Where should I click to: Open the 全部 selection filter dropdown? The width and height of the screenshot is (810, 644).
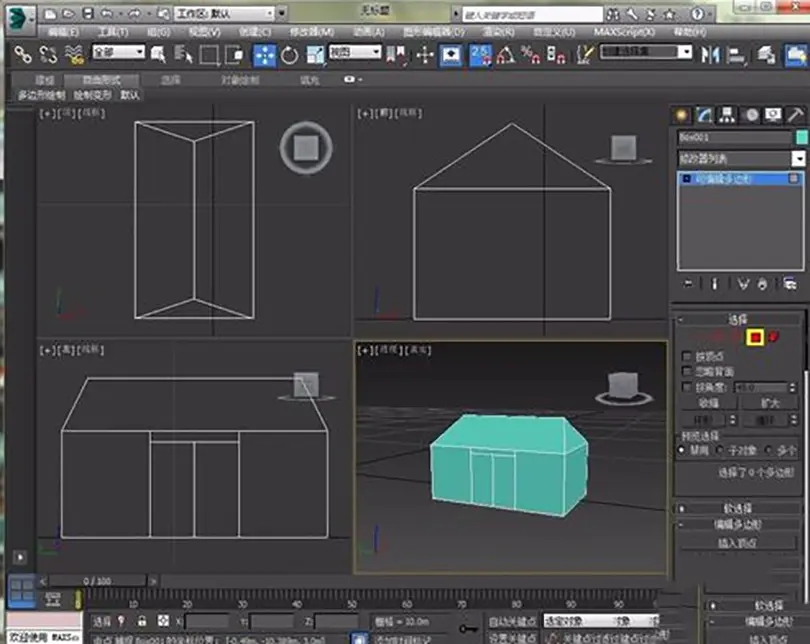tap(118, 52)
